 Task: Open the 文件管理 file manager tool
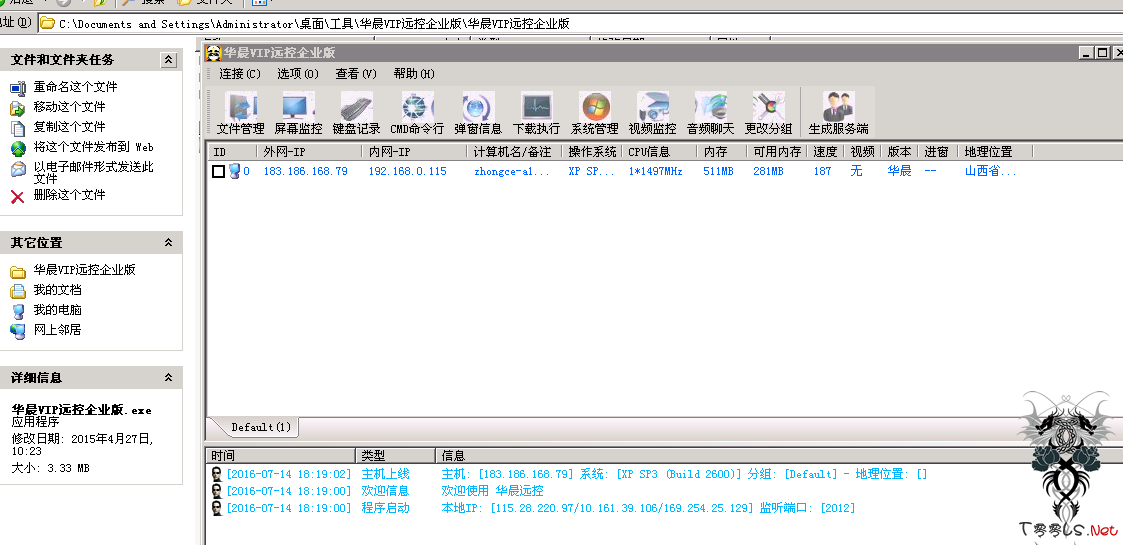tap(241, 113)
